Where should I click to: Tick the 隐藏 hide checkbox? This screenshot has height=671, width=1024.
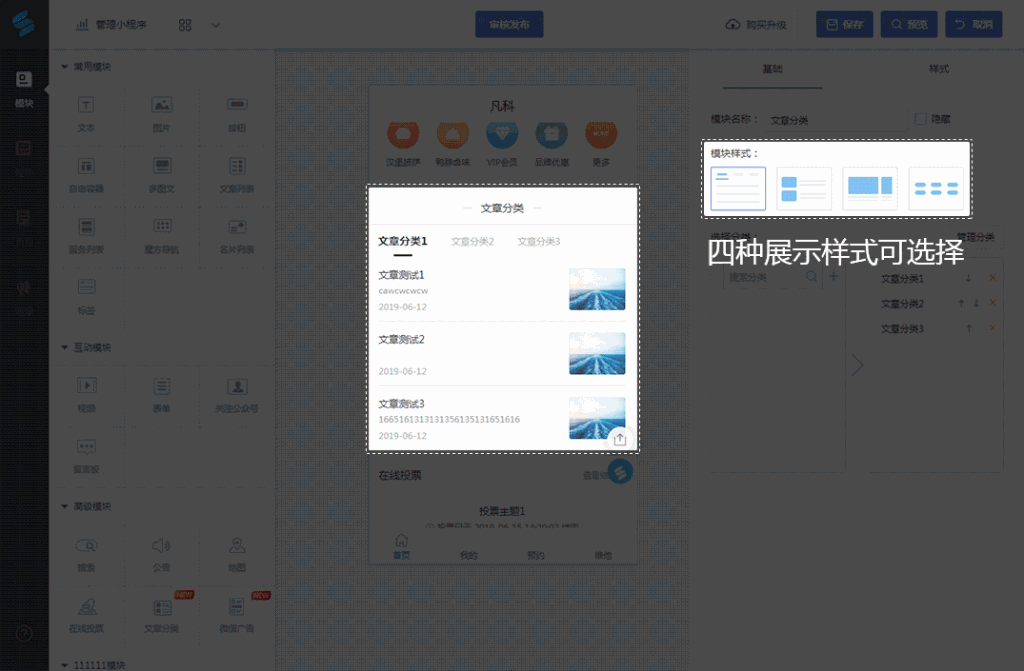pyautogui.click(x=920, y=119)
